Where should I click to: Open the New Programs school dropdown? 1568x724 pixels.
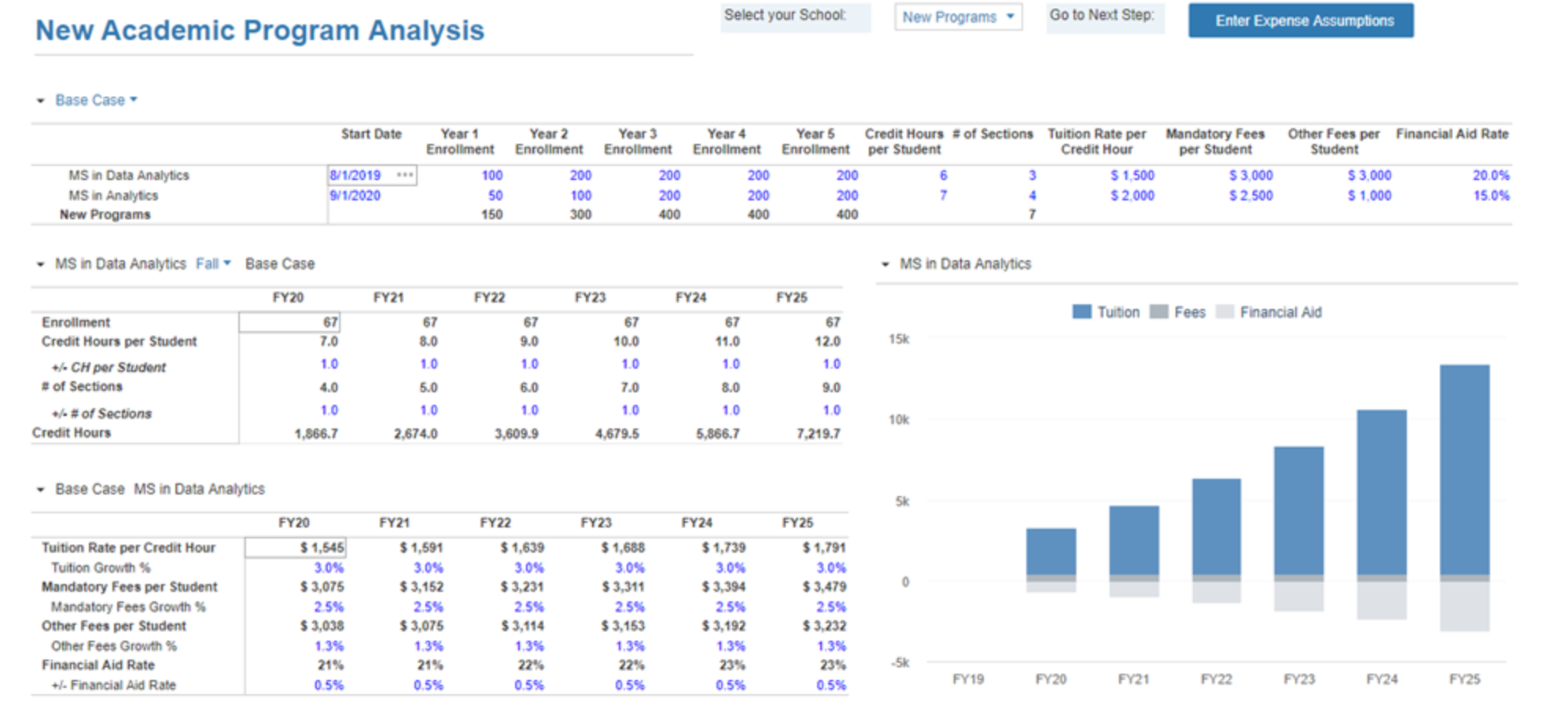coord(958,17)
